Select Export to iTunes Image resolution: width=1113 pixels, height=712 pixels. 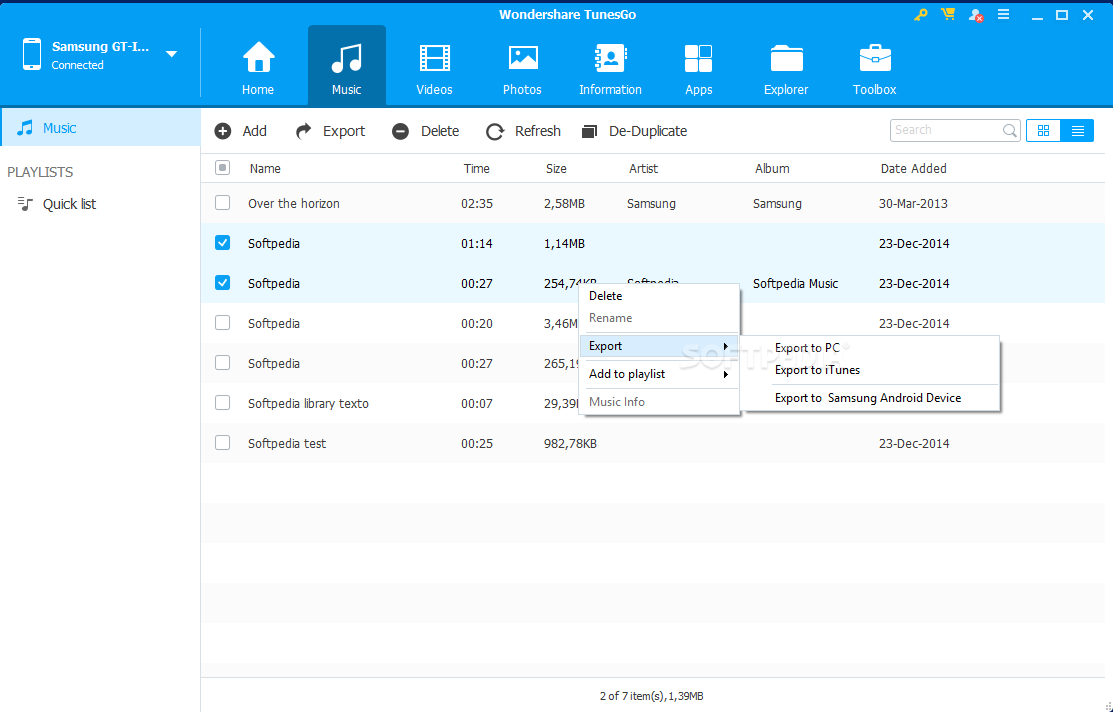(x=817, y=370)
